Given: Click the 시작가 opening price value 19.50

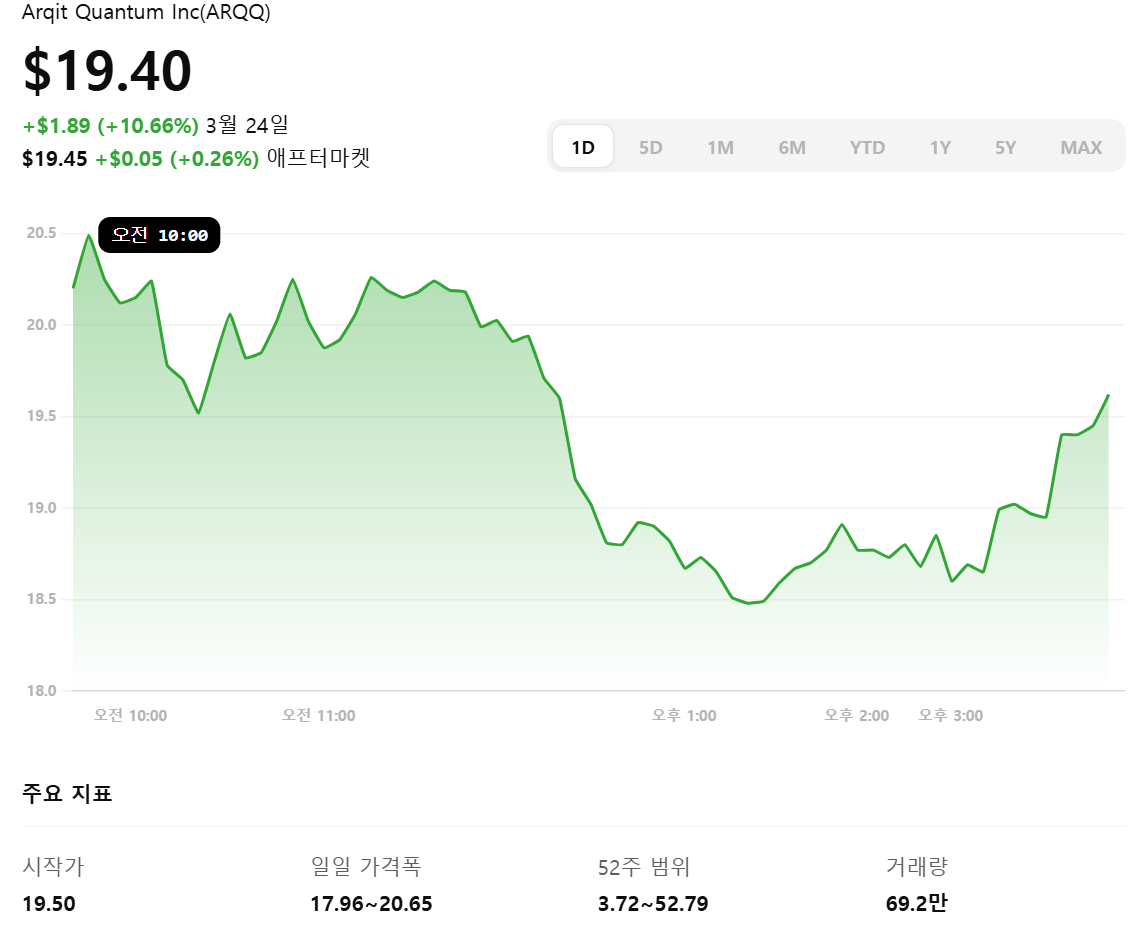Looking at the screenshot, I should click(46, 903).
